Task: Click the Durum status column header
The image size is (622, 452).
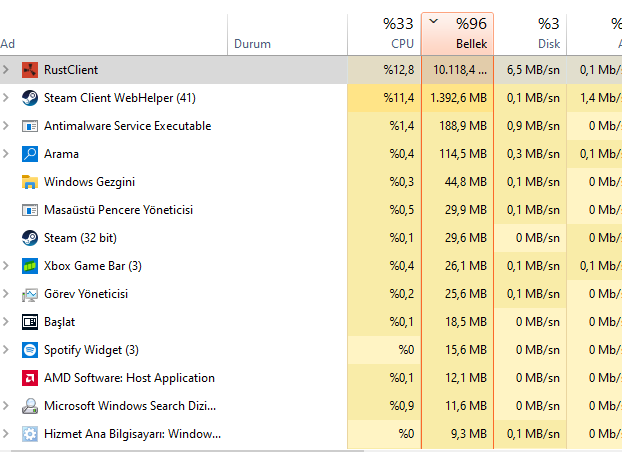Action: pos(252,44)
